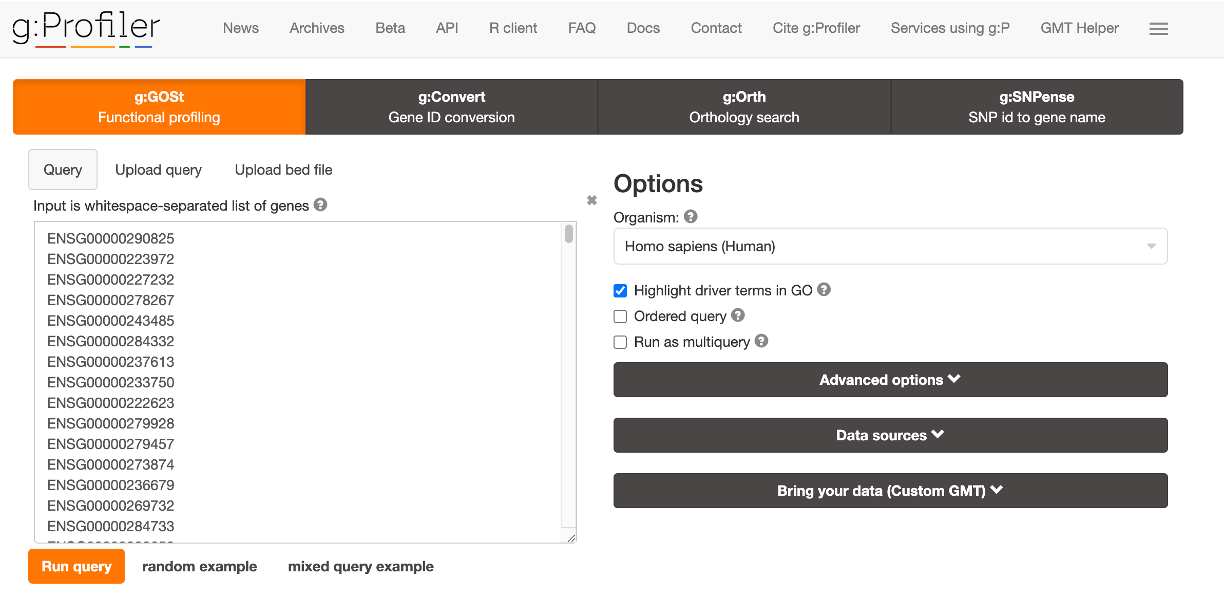1224x596 pixels.
Task: Click gene ENSG00000237613 in the list
Action: 111,362
